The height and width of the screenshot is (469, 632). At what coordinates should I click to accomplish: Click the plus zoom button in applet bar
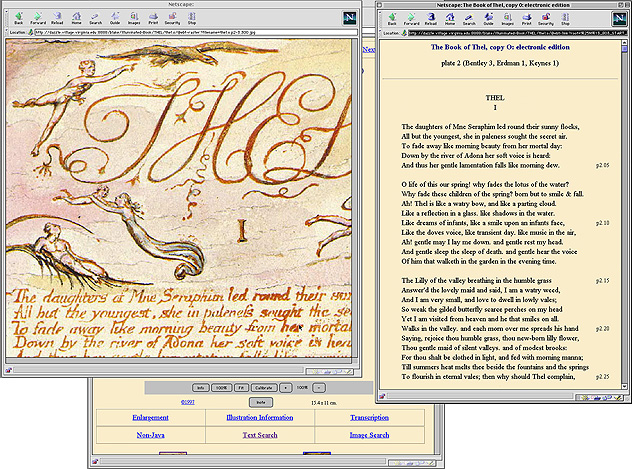point(286,388)
